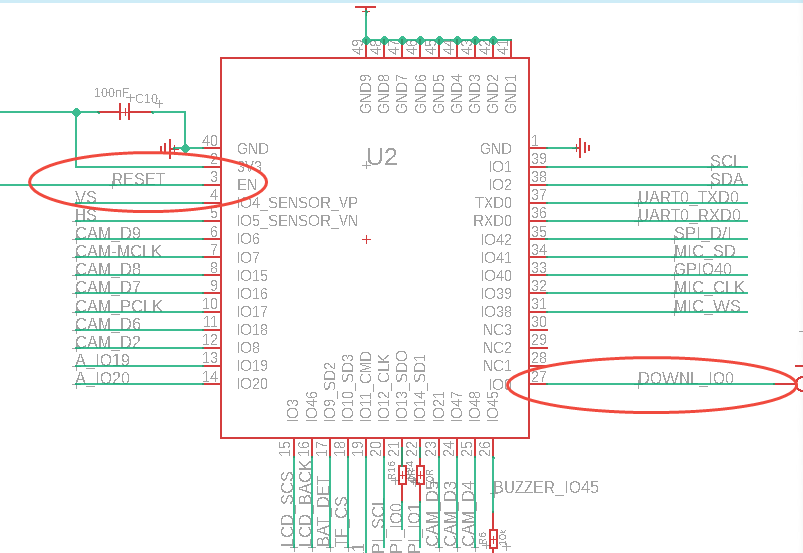
Task: Click the BUZZER_IO45 net label
Action: 546,488
